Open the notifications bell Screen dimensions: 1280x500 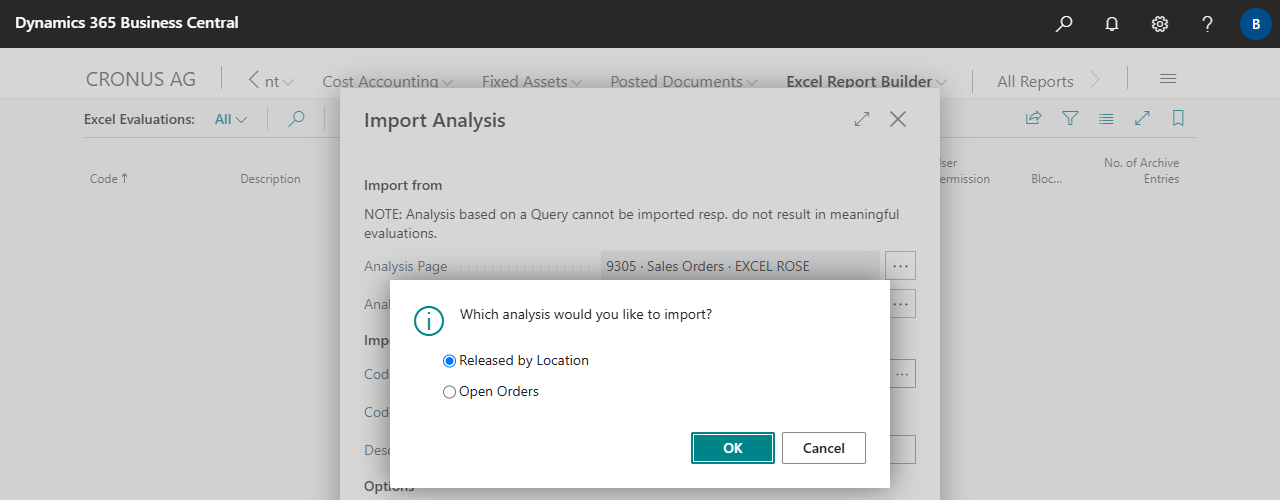pyautogui.click(x=1112, y=24)
